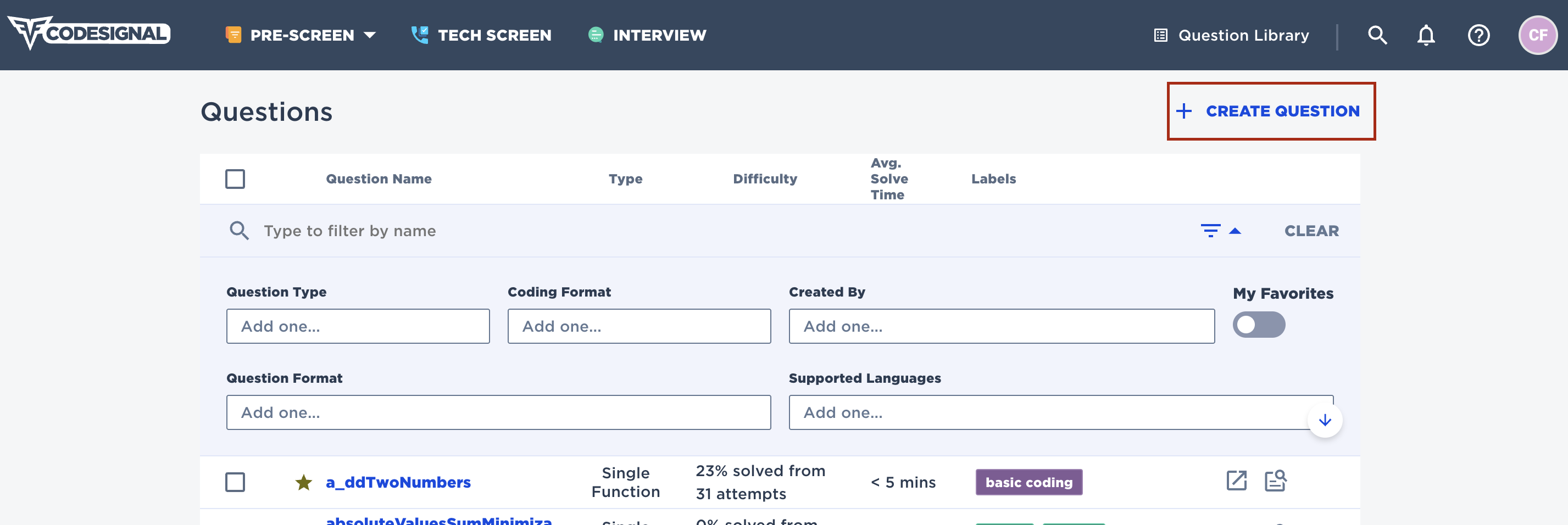Viewport: 1568px width, 525px height.
Task: Open the Question Type filter
Action: click(x=358, y=326)
